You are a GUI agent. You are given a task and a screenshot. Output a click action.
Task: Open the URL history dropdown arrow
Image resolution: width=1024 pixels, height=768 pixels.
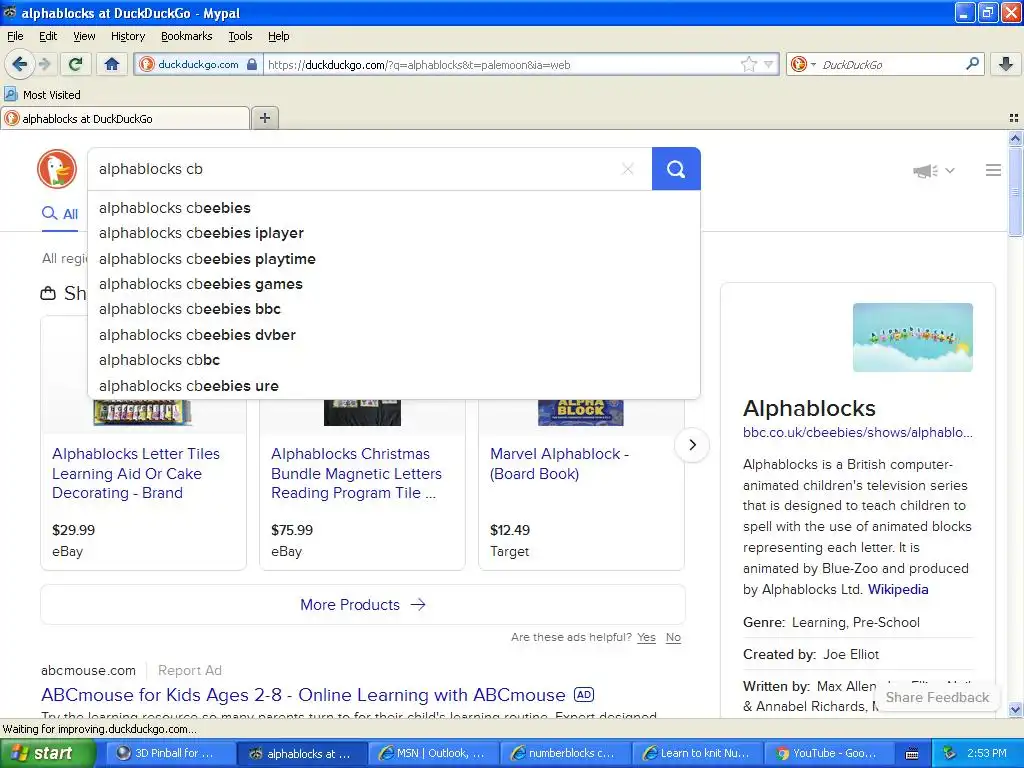click(x=769, y=64)
